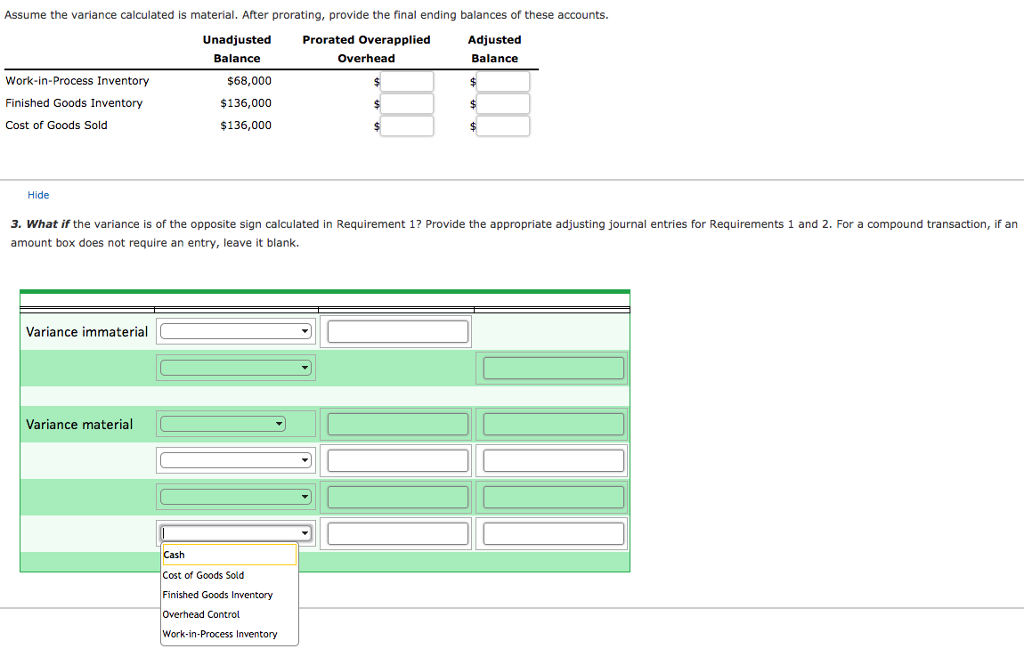Click the Unadjusted Balance column header
Image resolution: width=1024 pixels, height=657 pixels.
coord(236,49)
